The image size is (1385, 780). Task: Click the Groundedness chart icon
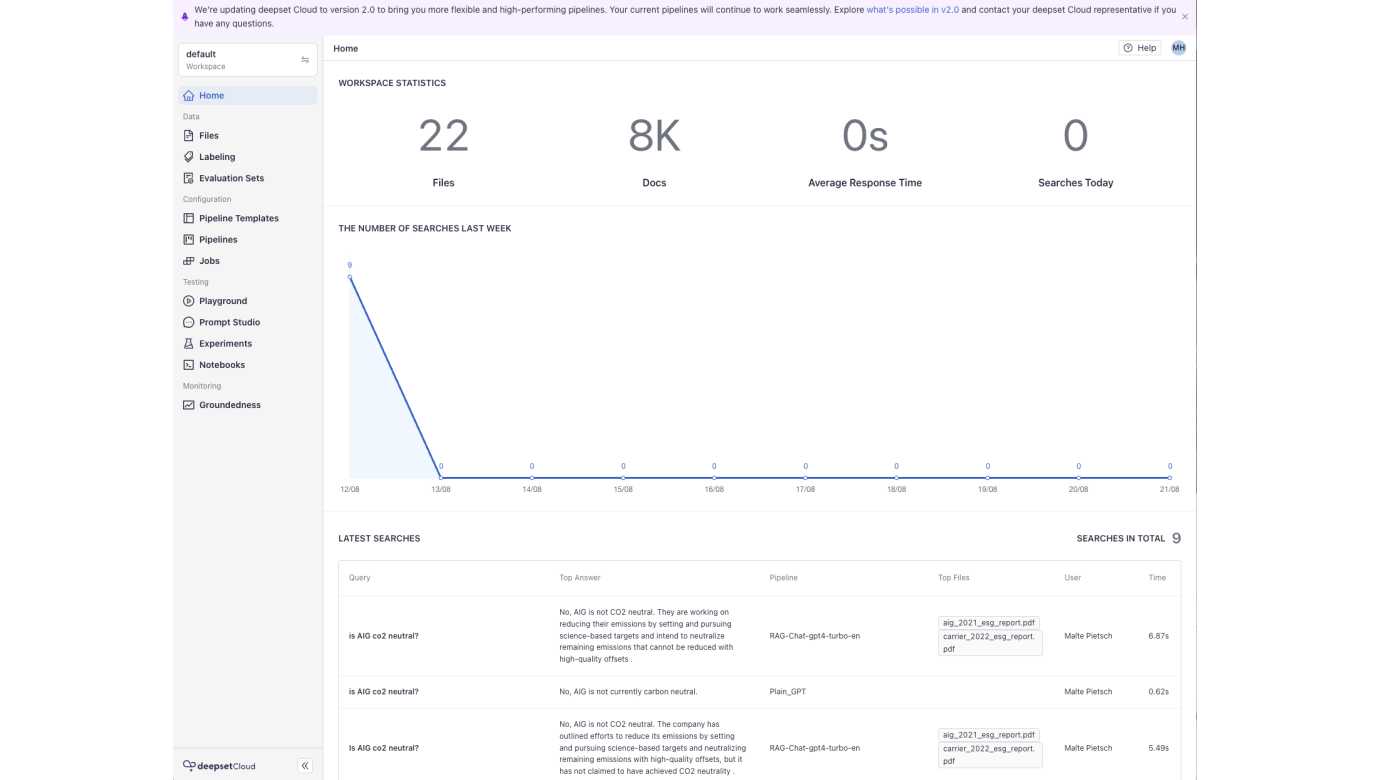(189, 406)
